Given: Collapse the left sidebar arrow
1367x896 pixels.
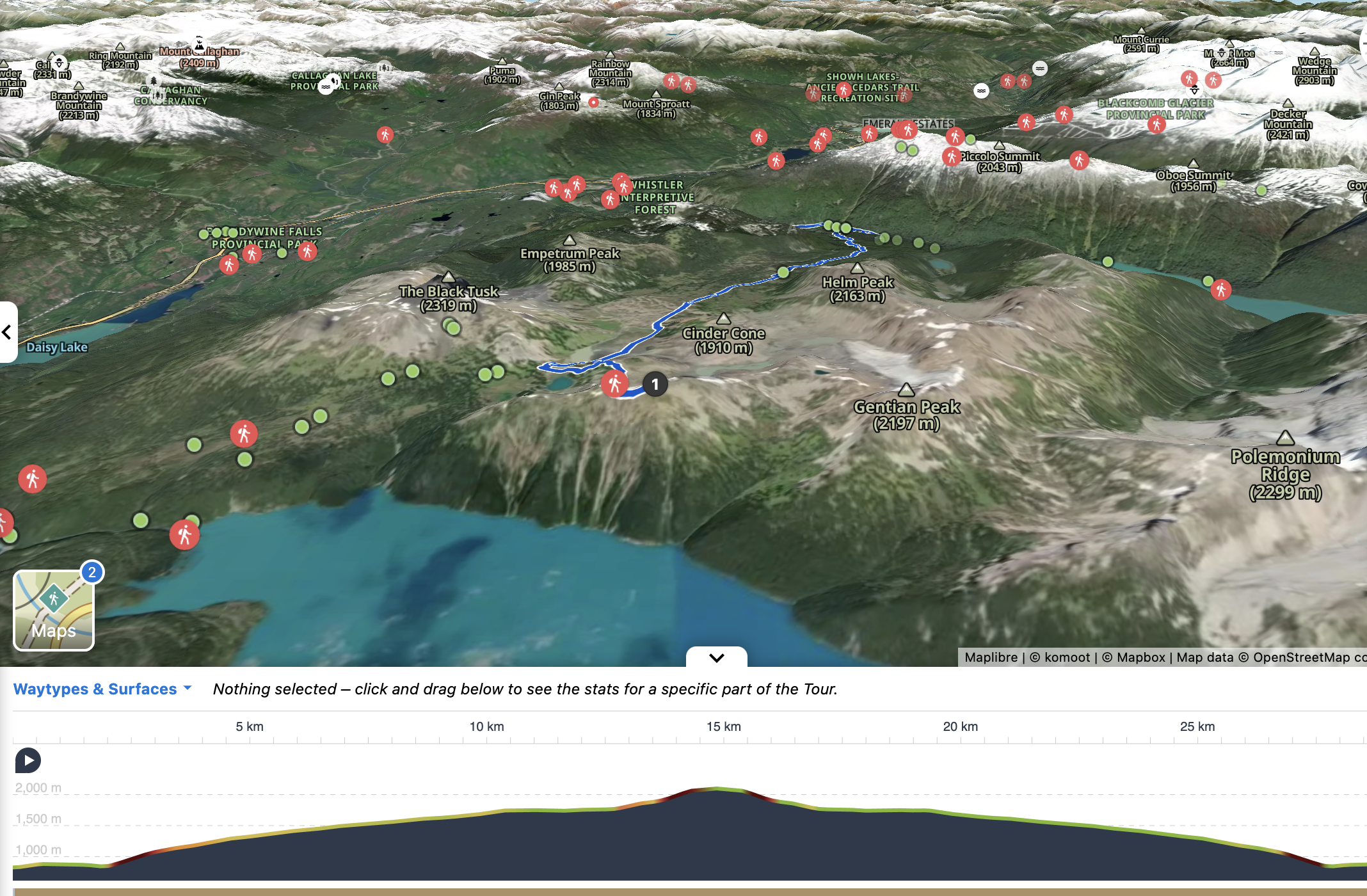Looking at the screenshot, I should (x=7, y=332).
